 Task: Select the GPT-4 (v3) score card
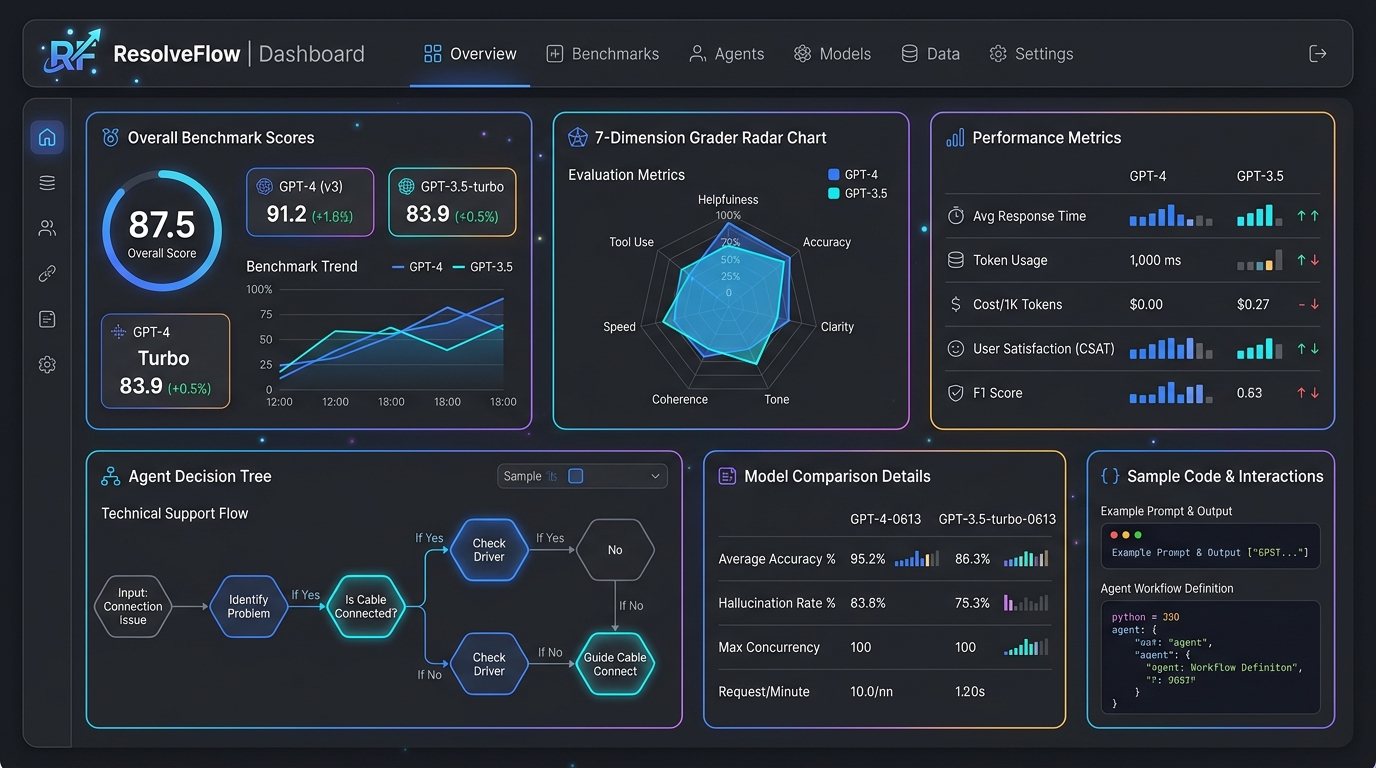[310, 202]
